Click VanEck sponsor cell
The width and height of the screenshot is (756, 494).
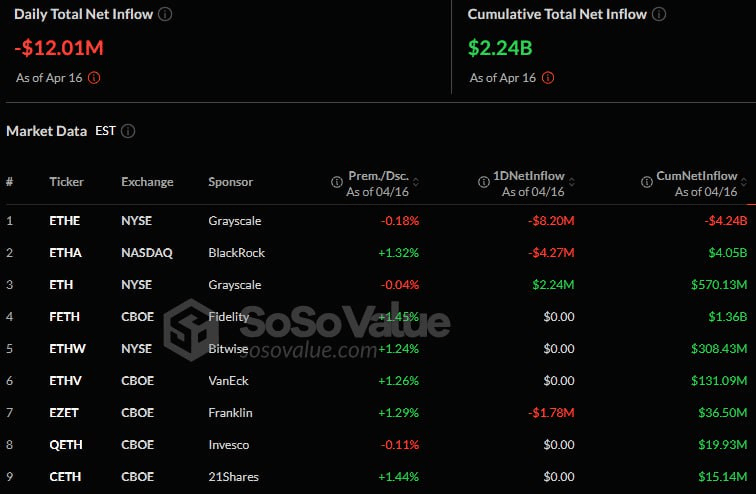pyautogui.click(x=228, y=381)
